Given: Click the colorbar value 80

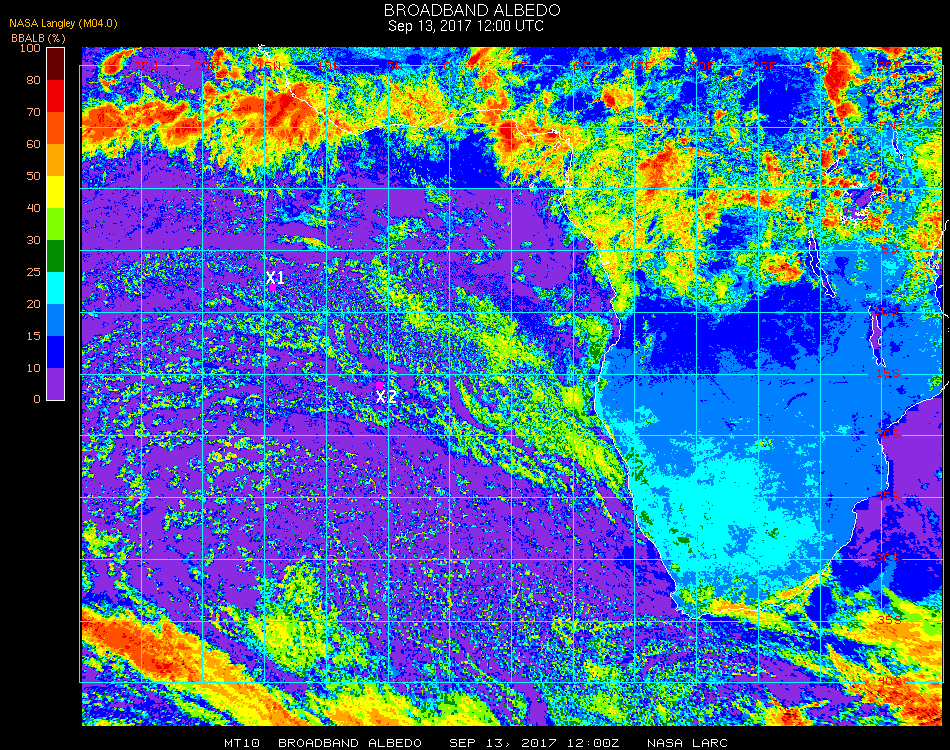Looking at the screenshot, I should pyautogui.click(x=33, y=80).
